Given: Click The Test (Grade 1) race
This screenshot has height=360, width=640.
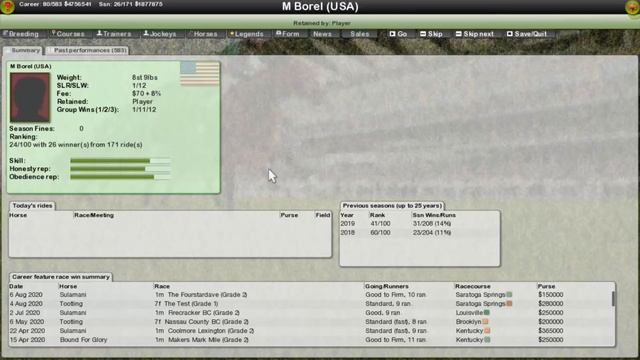Looking at the screenshot, I should tap(187, 304).
